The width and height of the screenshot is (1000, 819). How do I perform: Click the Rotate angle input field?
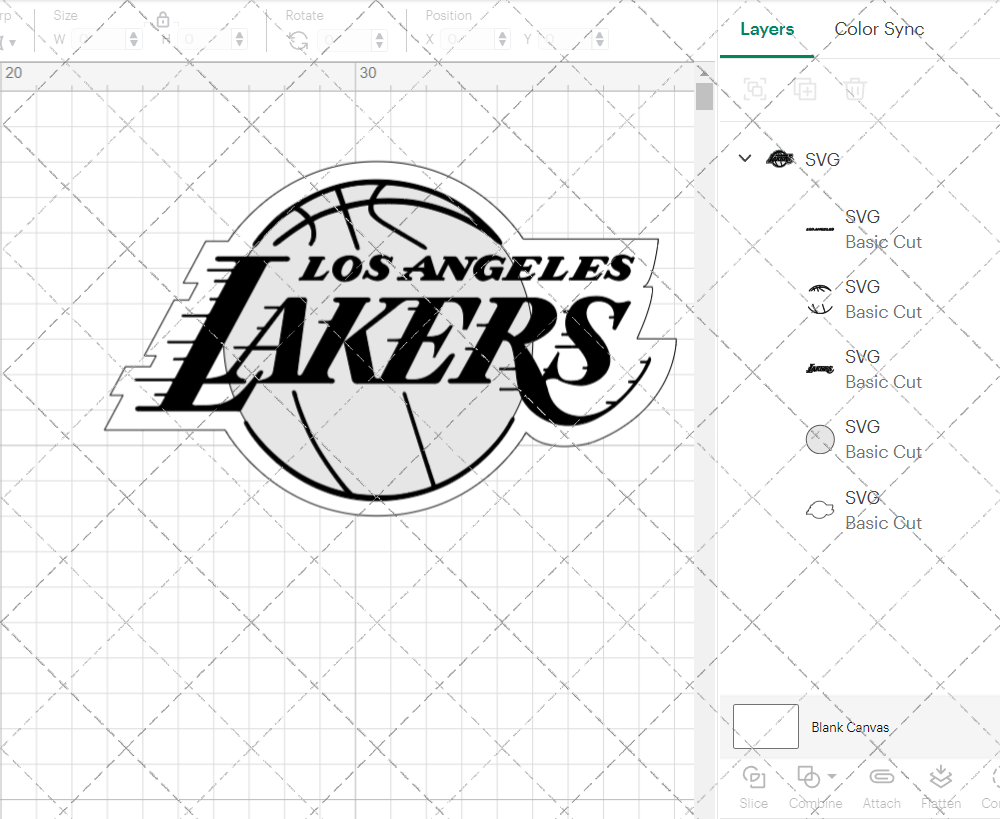[345, 40]
